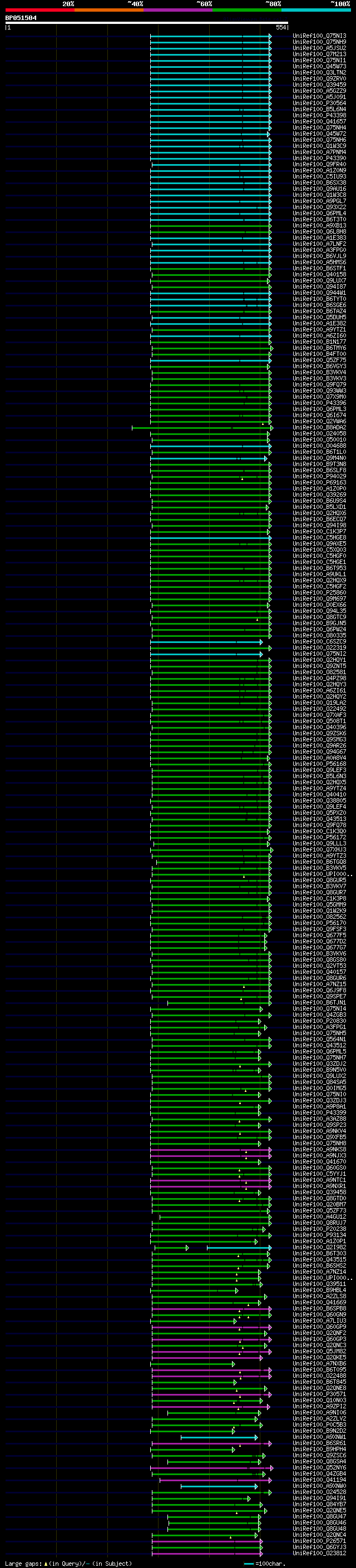
Task: Click label UniRef100_Q7X9M0
Action: (319, 397)
